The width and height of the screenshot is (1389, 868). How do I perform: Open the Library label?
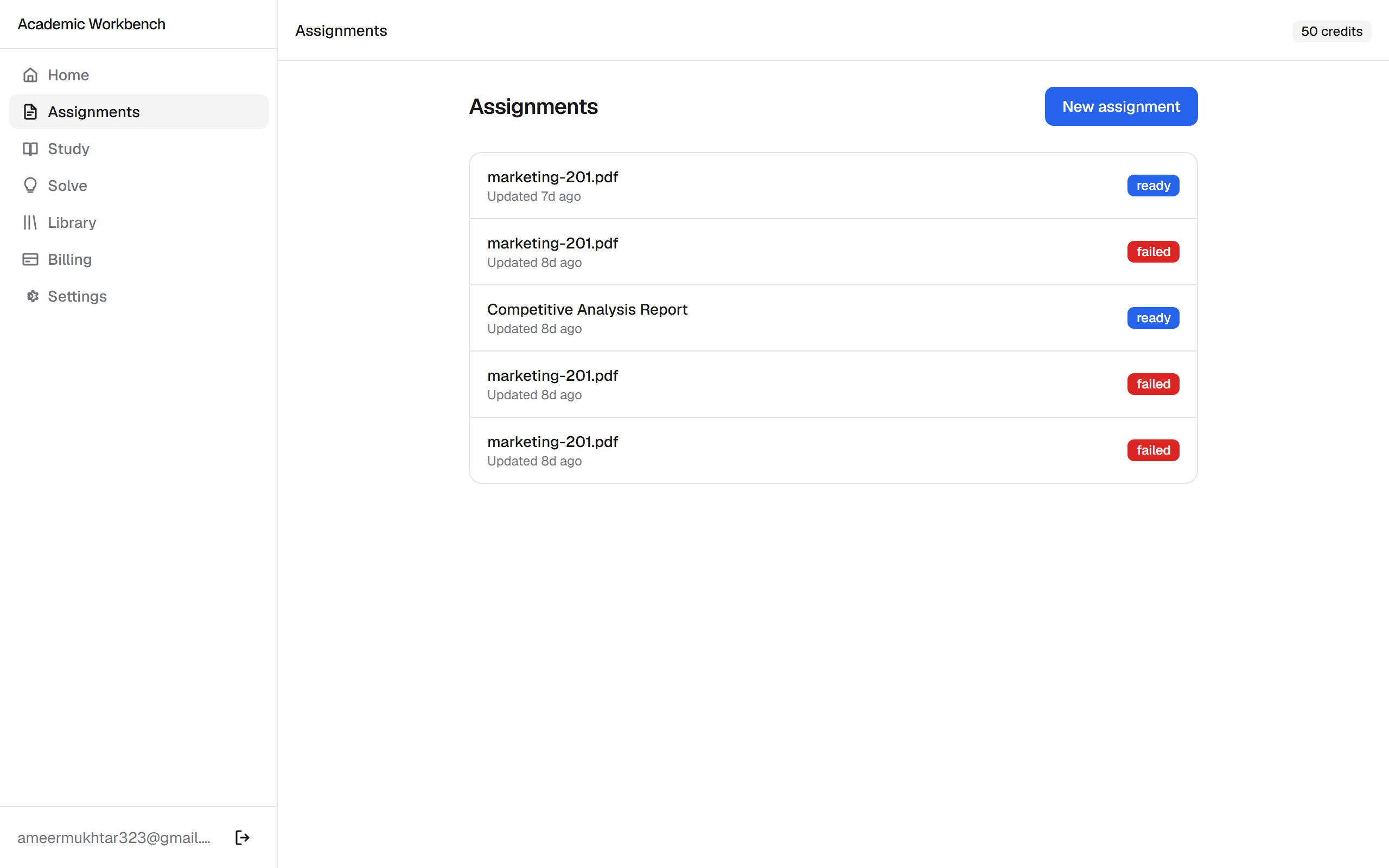pyautogui.click(x=72, y=222)
